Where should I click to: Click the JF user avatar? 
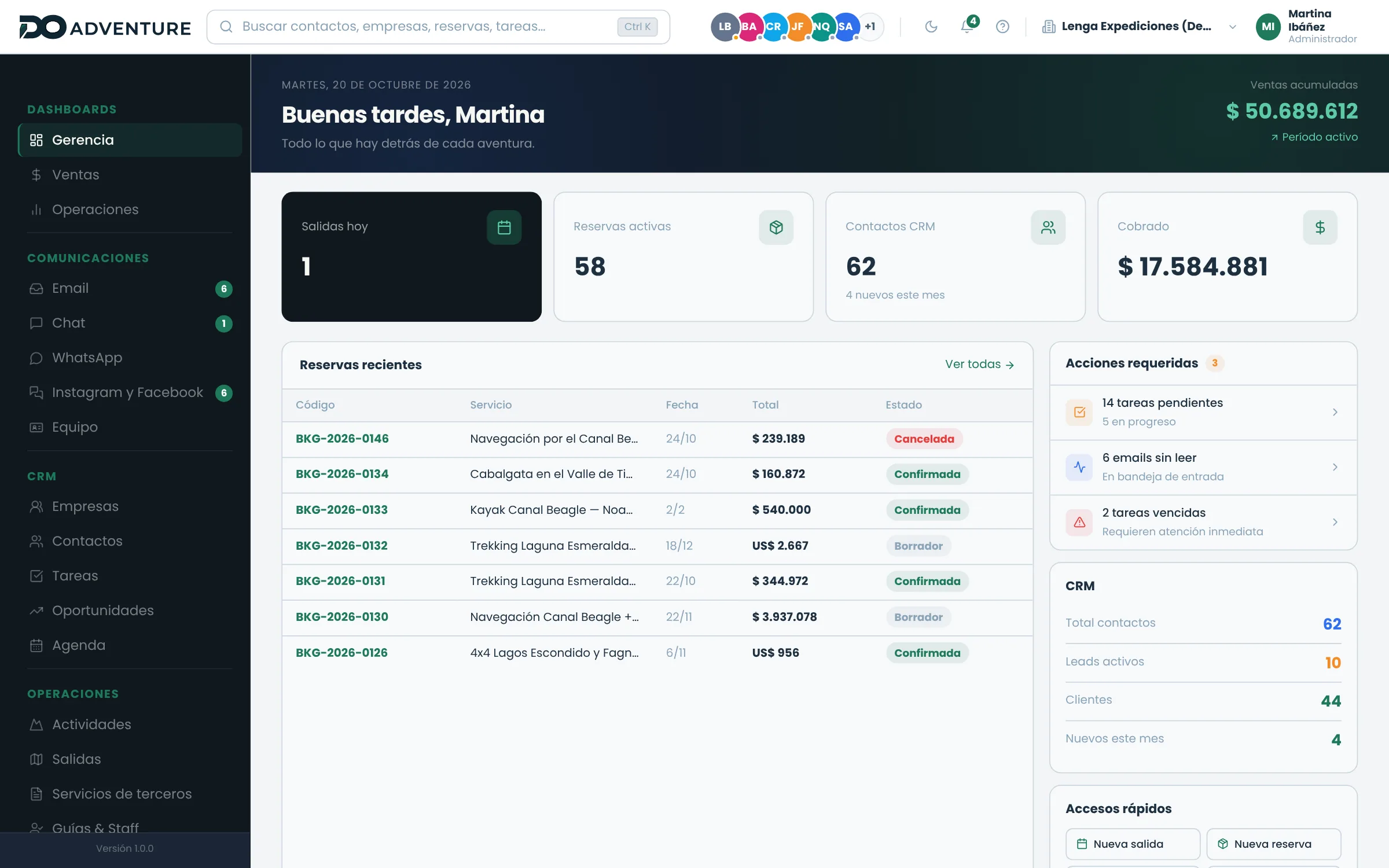pyautogui.click(x=797, y=27)
